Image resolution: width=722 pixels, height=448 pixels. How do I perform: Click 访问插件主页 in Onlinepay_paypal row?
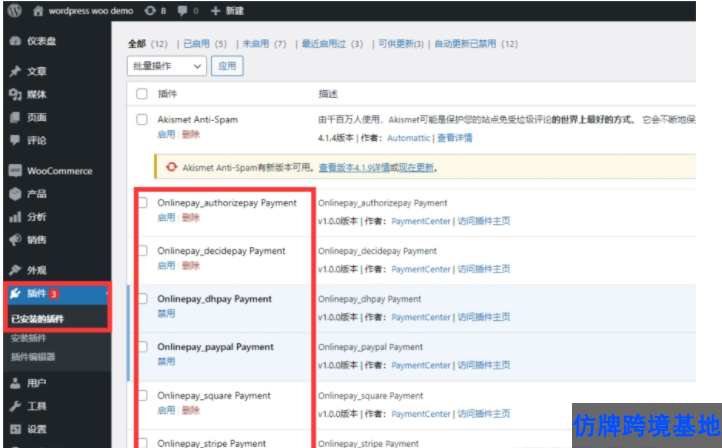point(483,365)
